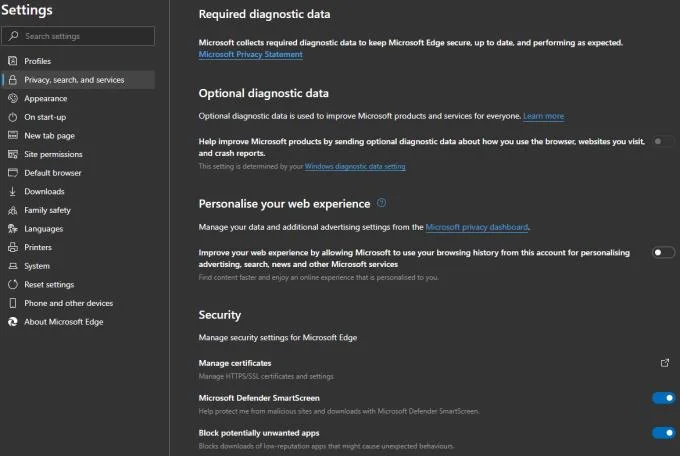
Task: Click the Phone and other devices icon
Action: point(13,303)
